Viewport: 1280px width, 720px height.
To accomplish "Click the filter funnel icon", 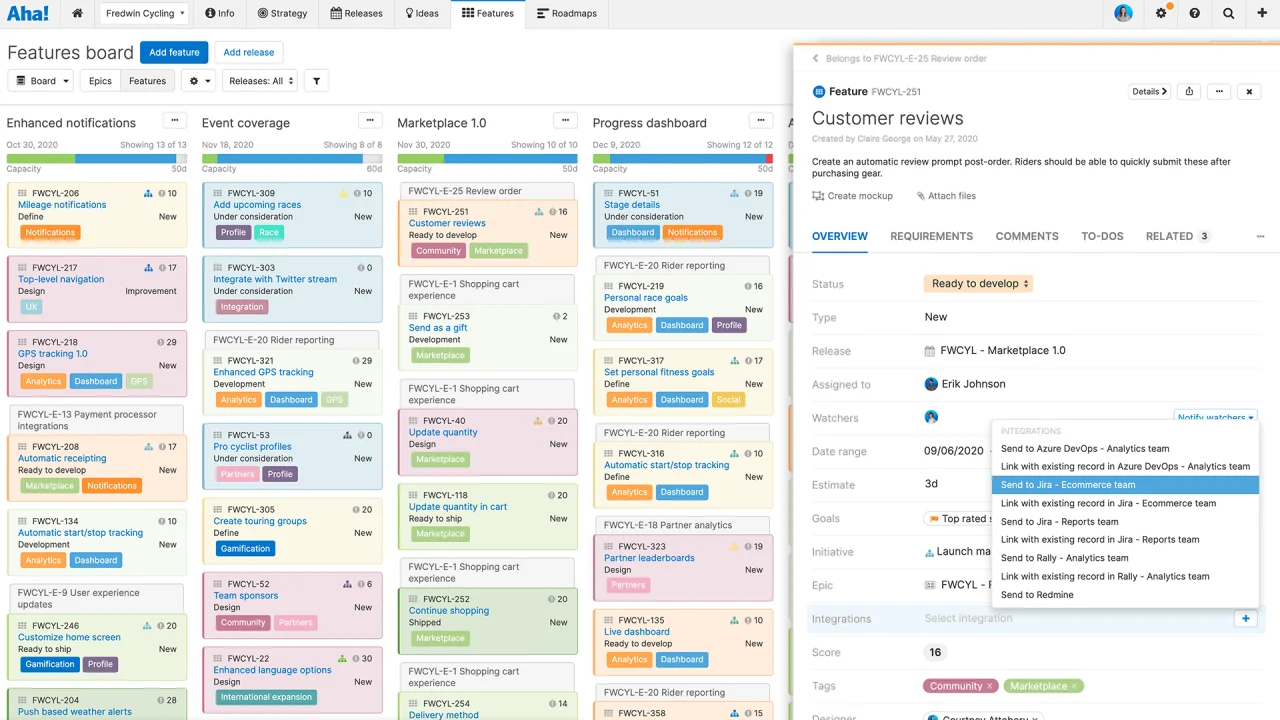I will coord(316,81).
